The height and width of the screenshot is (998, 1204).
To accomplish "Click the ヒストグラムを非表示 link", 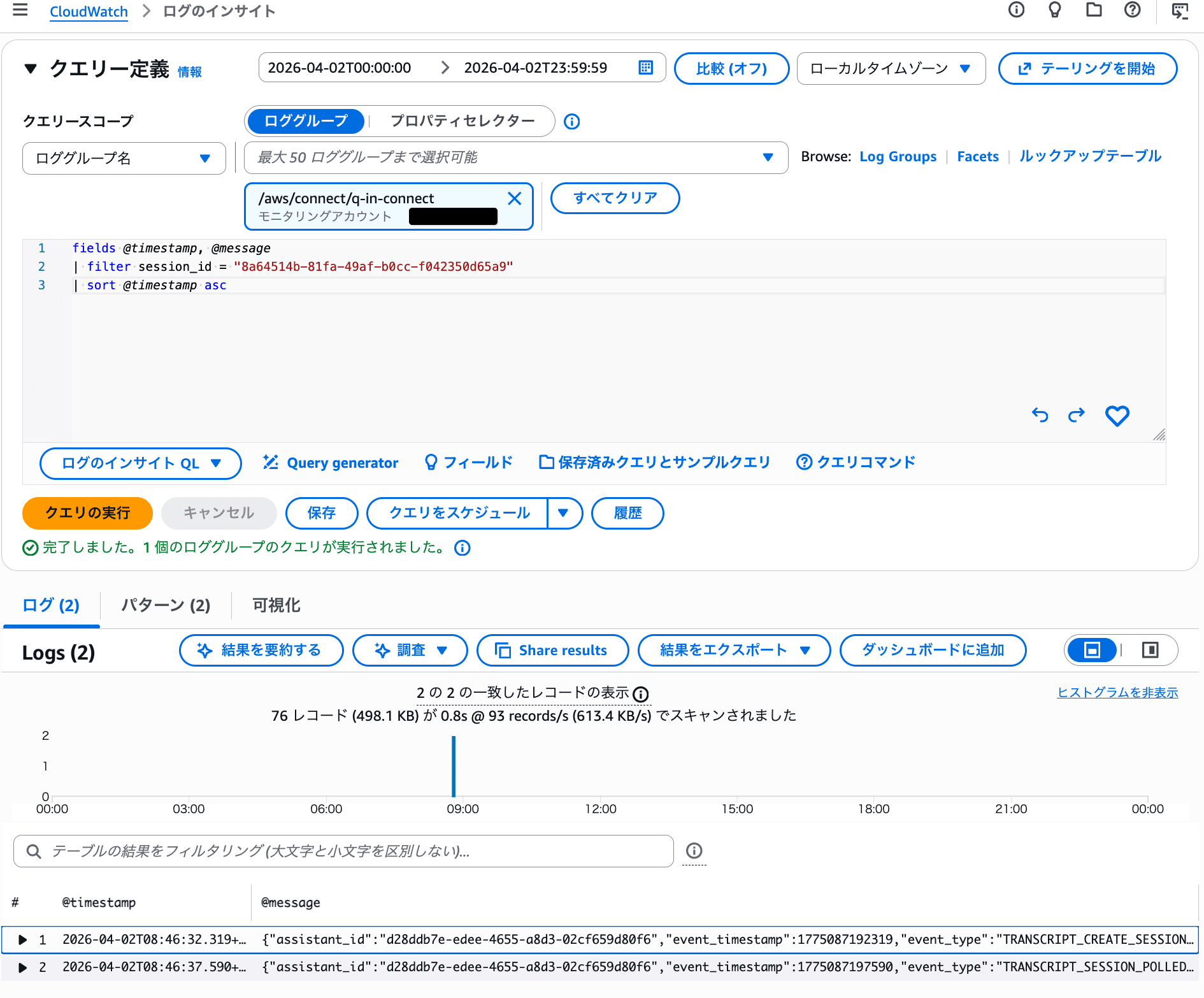I will click(x=1117, y=693).
